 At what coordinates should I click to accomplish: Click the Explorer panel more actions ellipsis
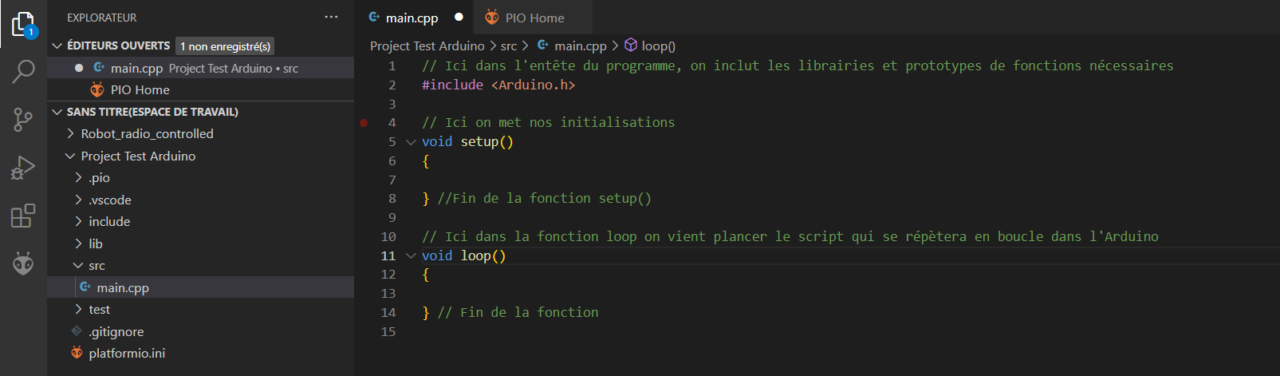point(331,17)
